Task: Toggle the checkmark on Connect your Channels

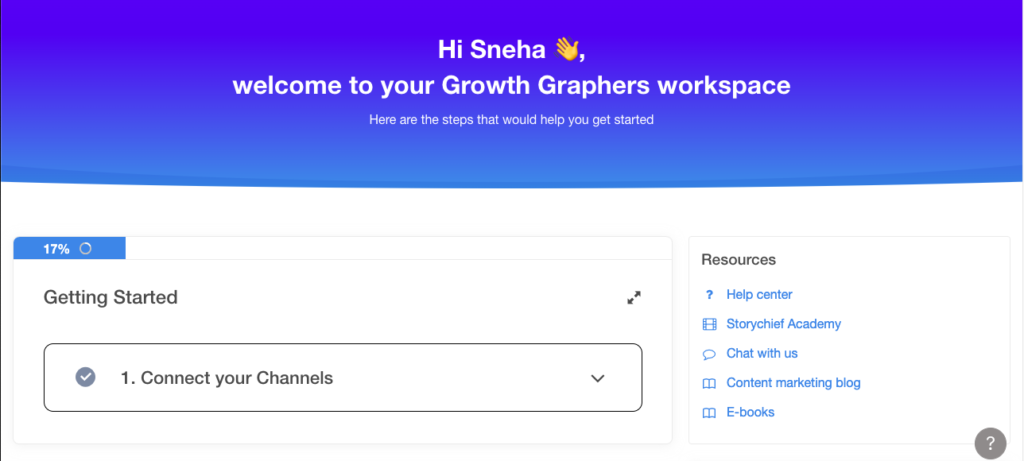Action: 86,377
